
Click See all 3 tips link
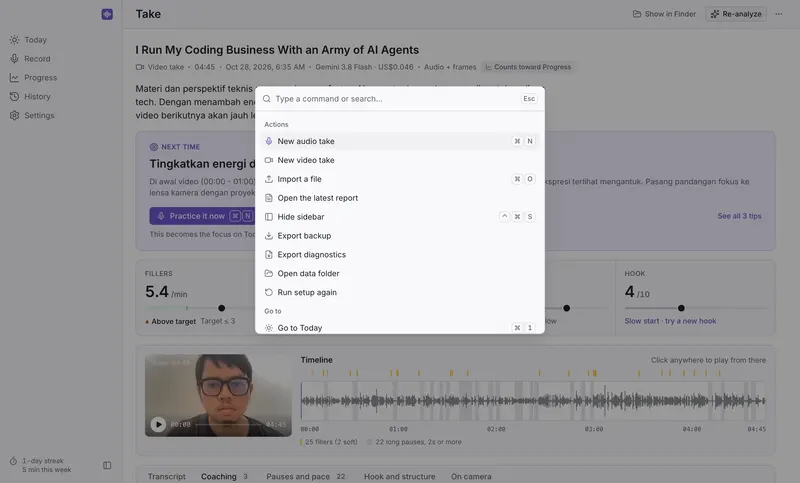coord(739,216)
